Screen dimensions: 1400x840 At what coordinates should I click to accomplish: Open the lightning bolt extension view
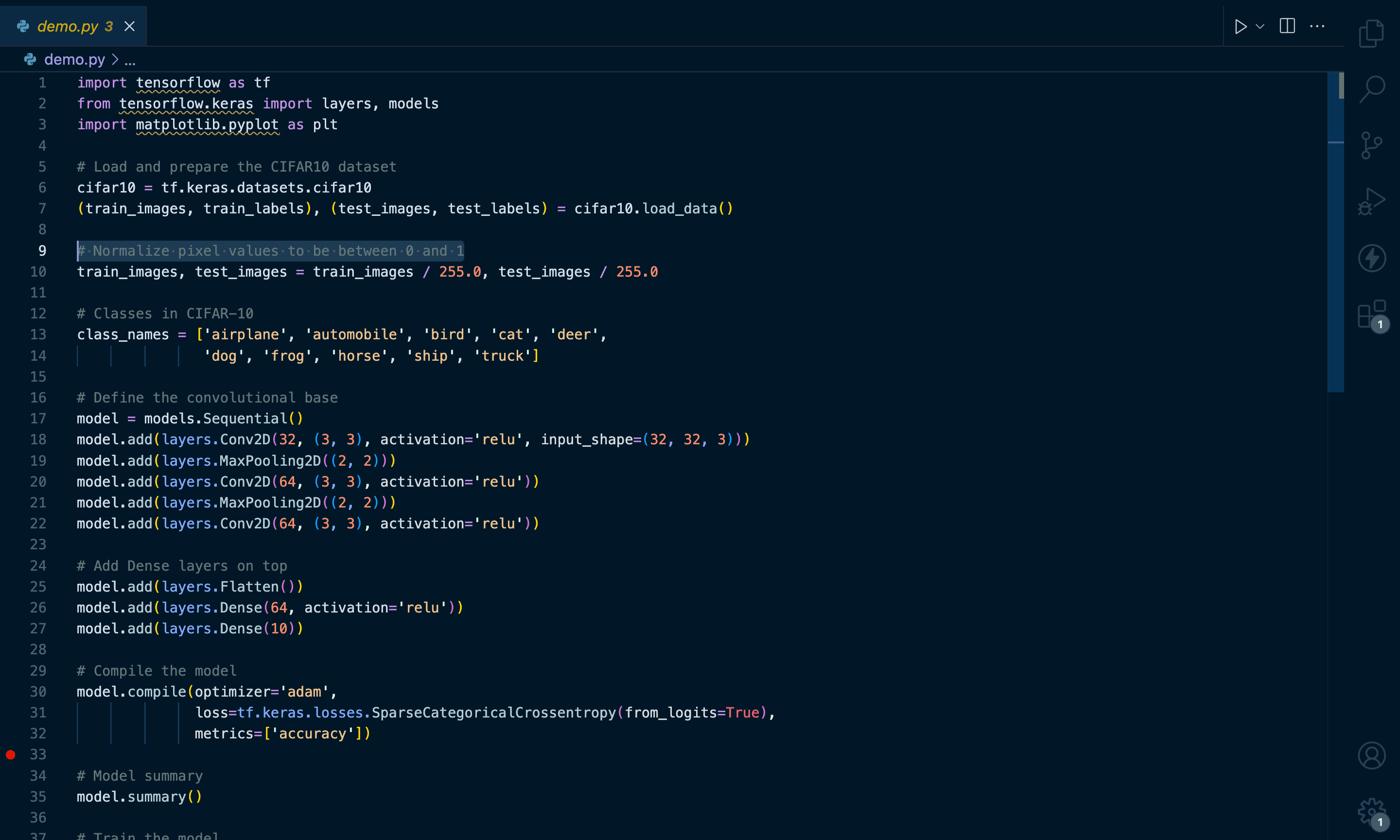1371,258
